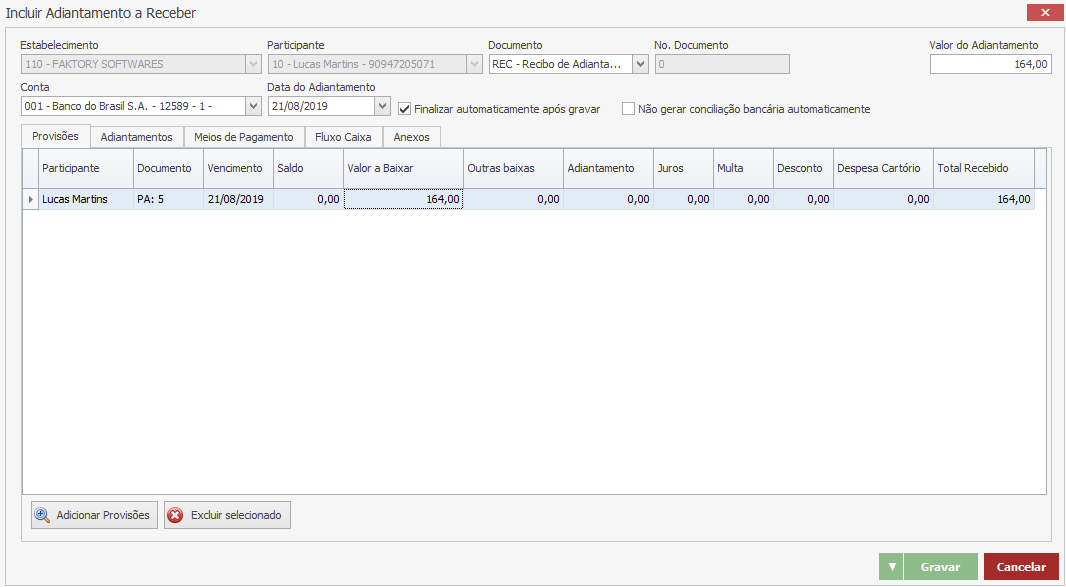Click the Valor a Baixar cell with 164,00
This screenshot has width=1066, height=587.
(403, 199)
